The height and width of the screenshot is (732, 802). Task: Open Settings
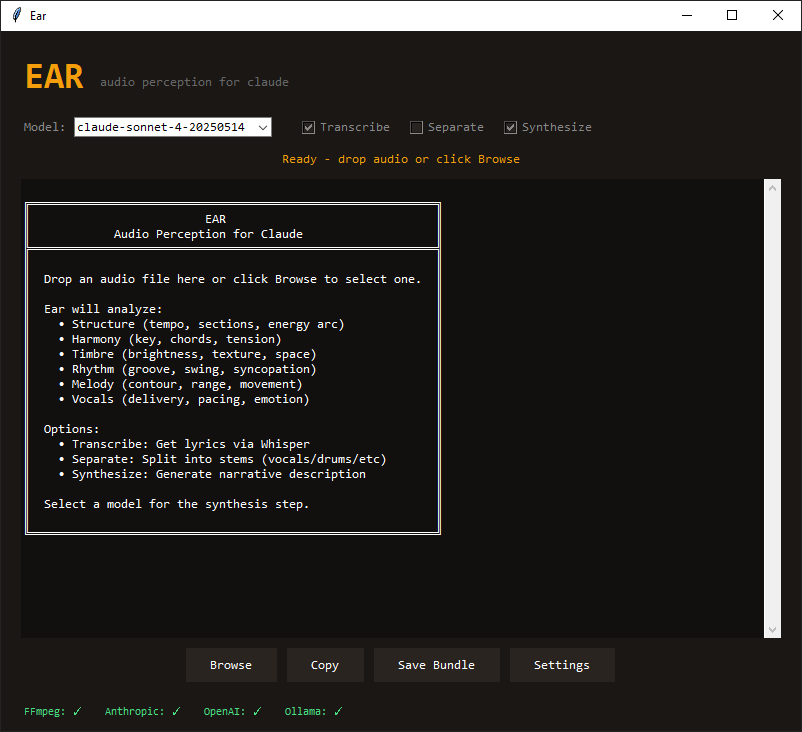562,665
